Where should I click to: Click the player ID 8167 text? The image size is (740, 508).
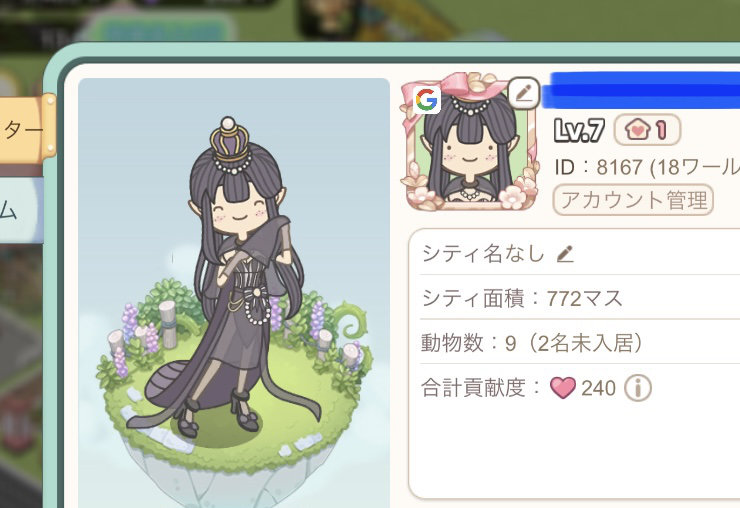coord(647,167)
